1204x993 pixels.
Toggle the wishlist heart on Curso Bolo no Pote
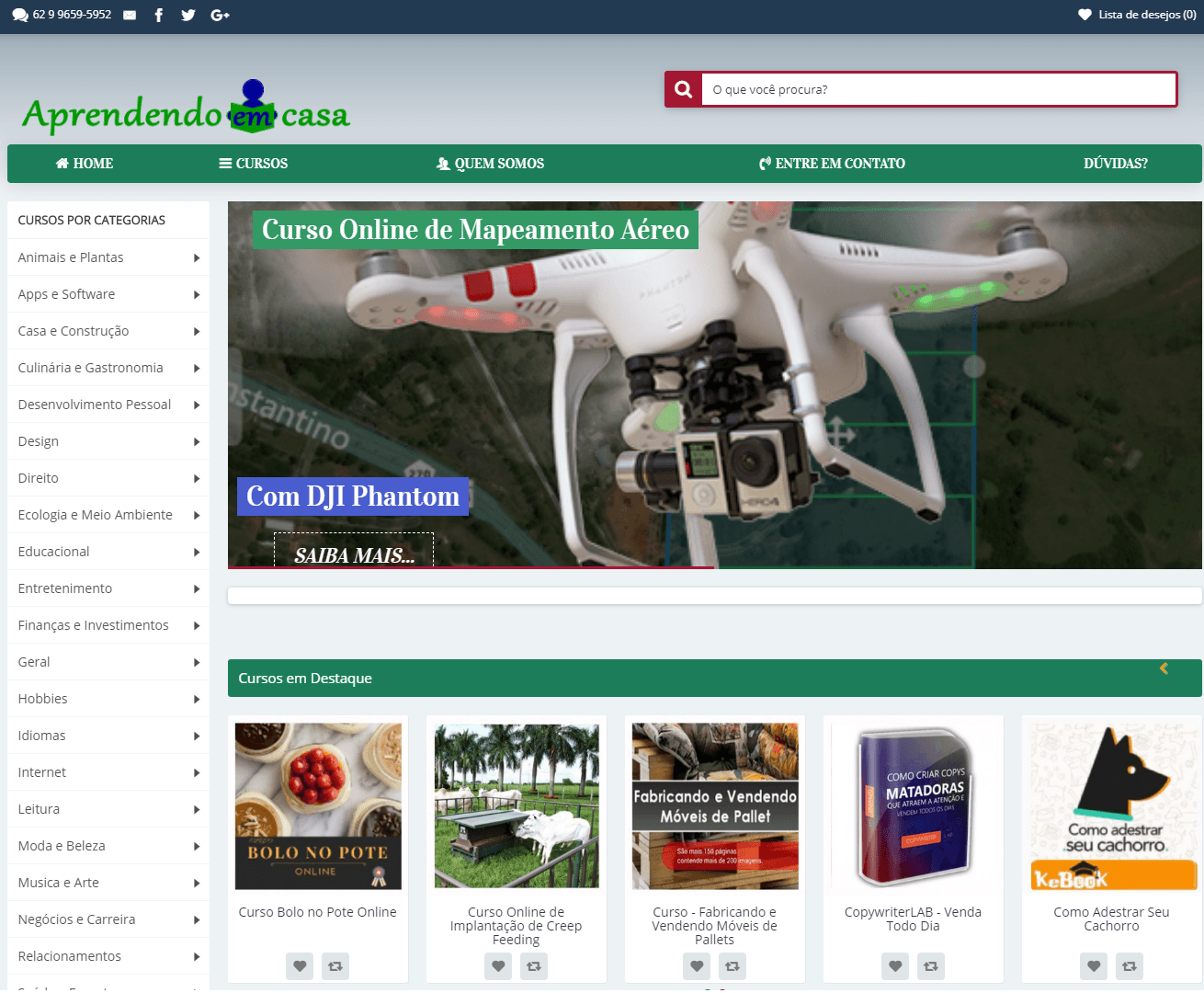pyautogui.click(x=300, y=966)
